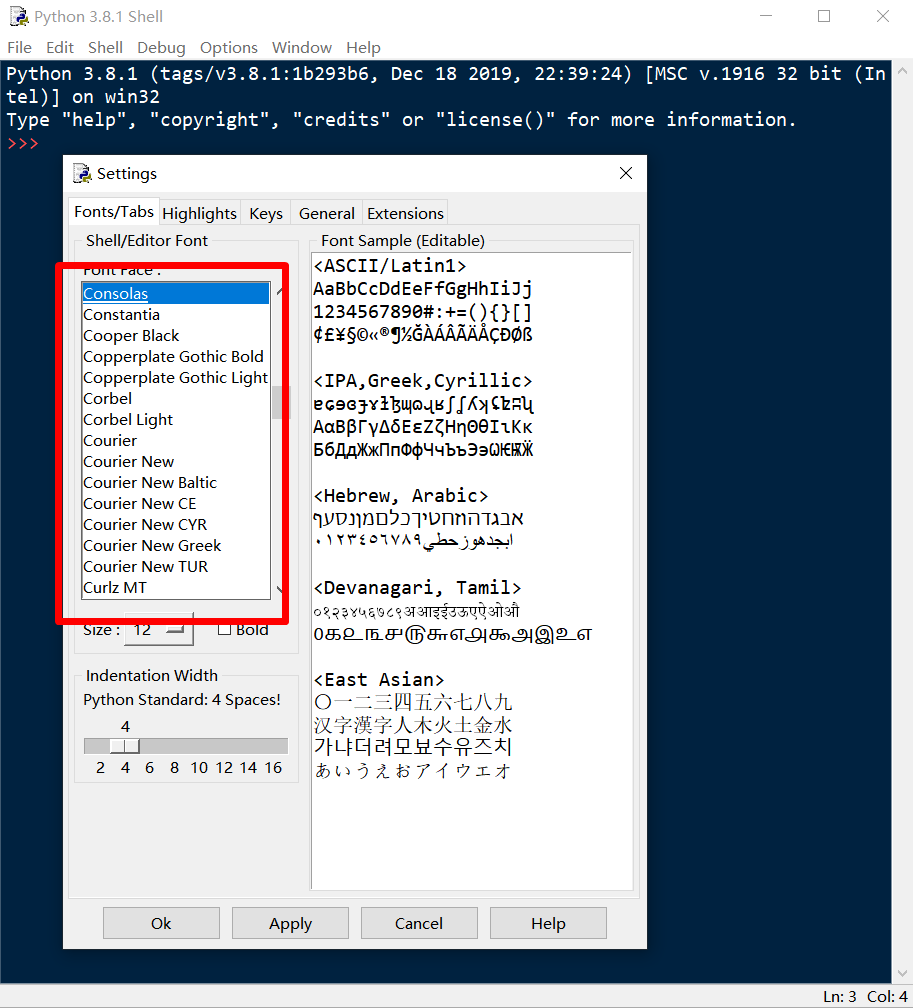The width and height of the screenshot is (913, 1008).
Task: Switch to the Highlights tab
Action: click(x=199, y=213)
